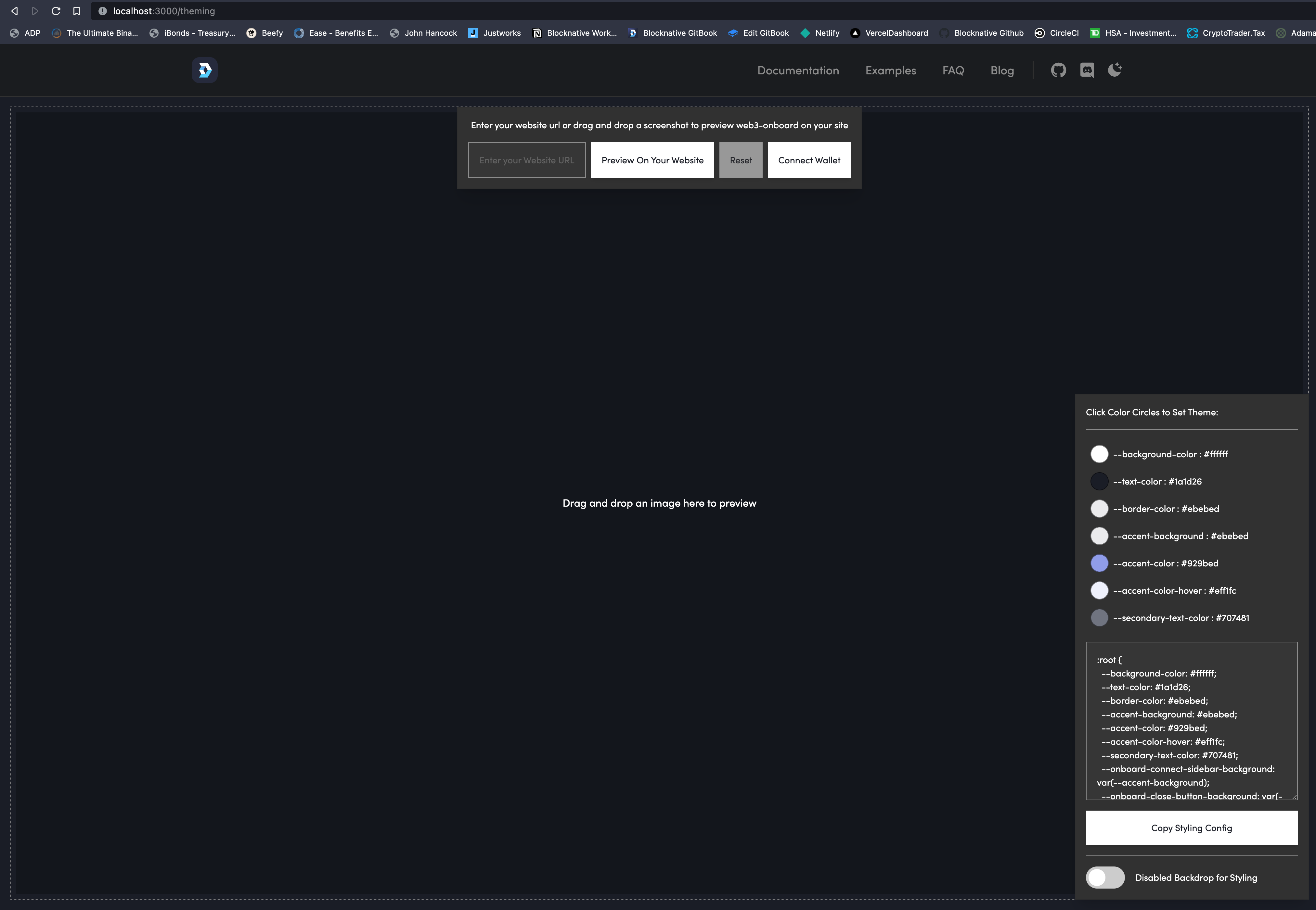The image size is (1316, 910).
Task: Click the web3-onboard logo icon
Action: (x=204, y=70)
